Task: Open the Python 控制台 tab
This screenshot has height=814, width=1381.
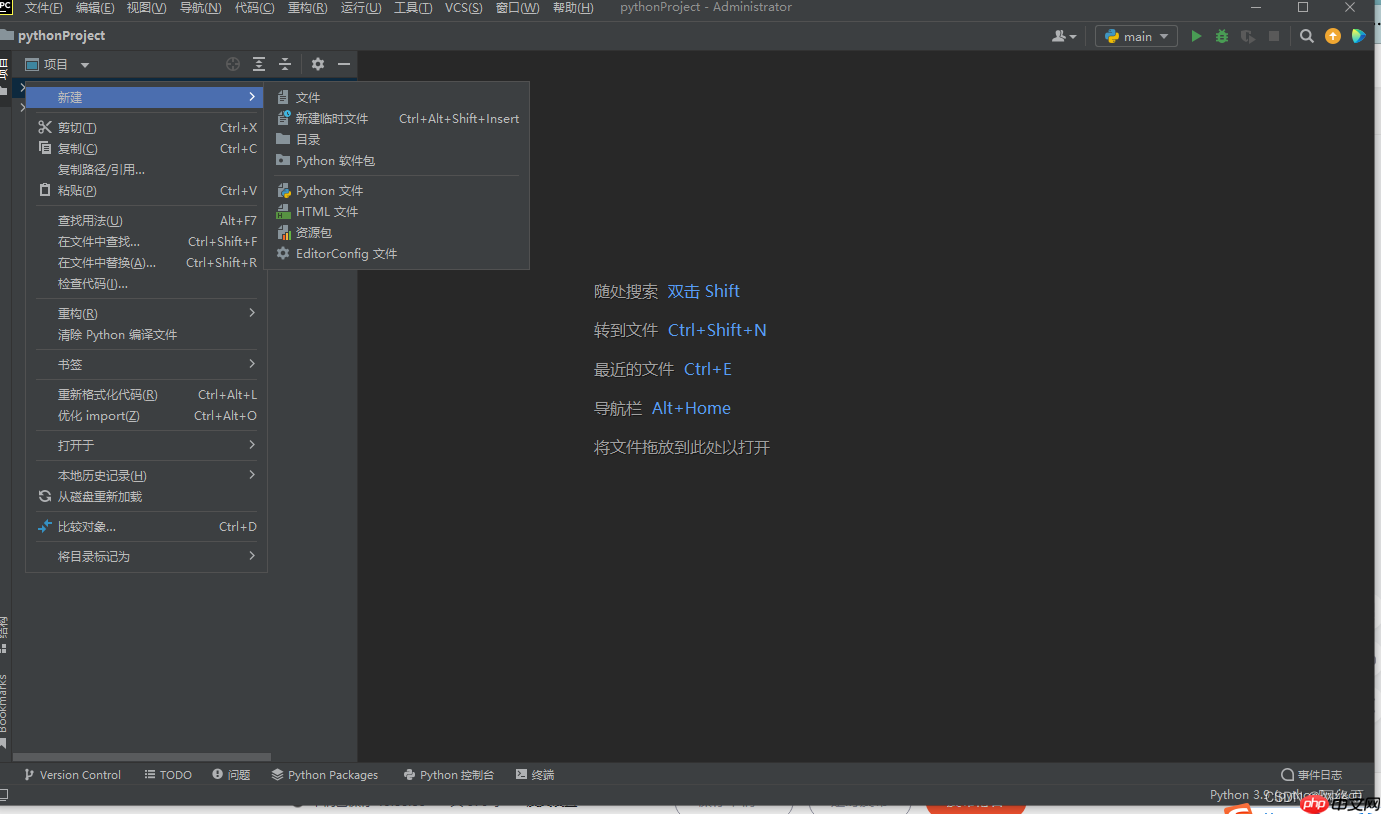Action: click(449, 774)
